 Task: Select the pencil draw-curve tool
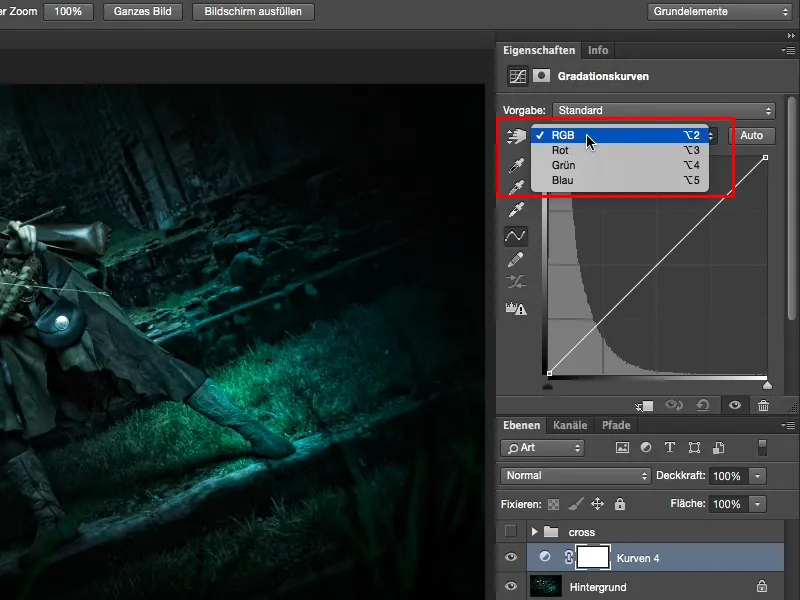(x=515, y=260)
